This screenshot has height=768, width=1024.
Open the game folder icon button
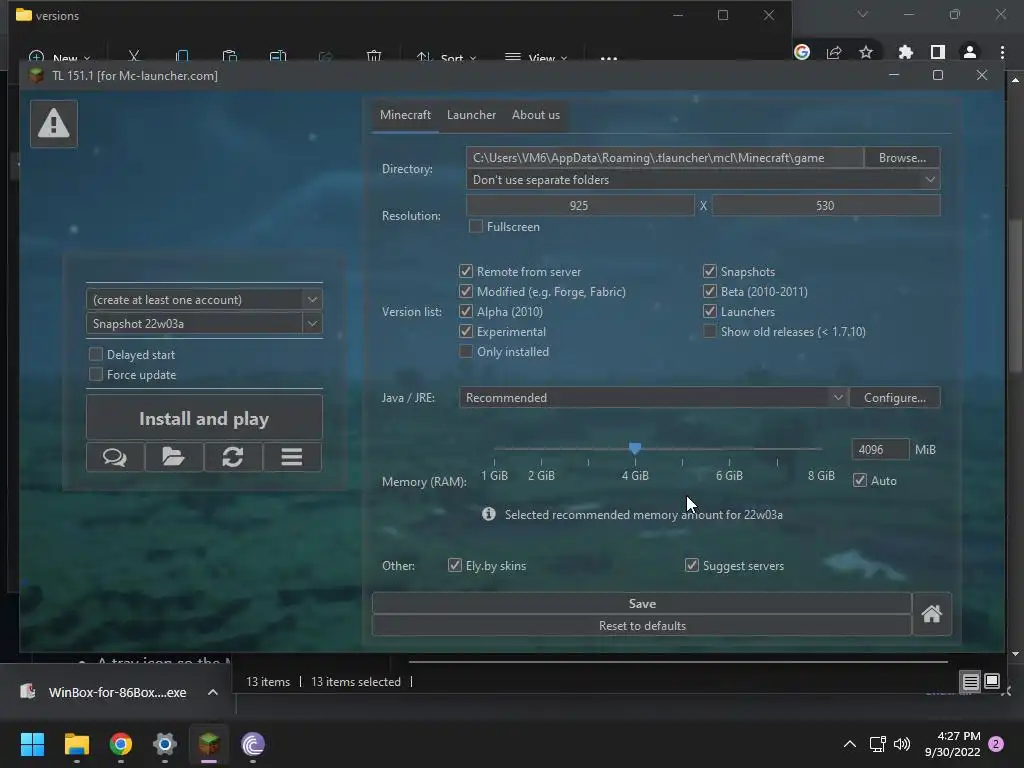coord(174,457)
